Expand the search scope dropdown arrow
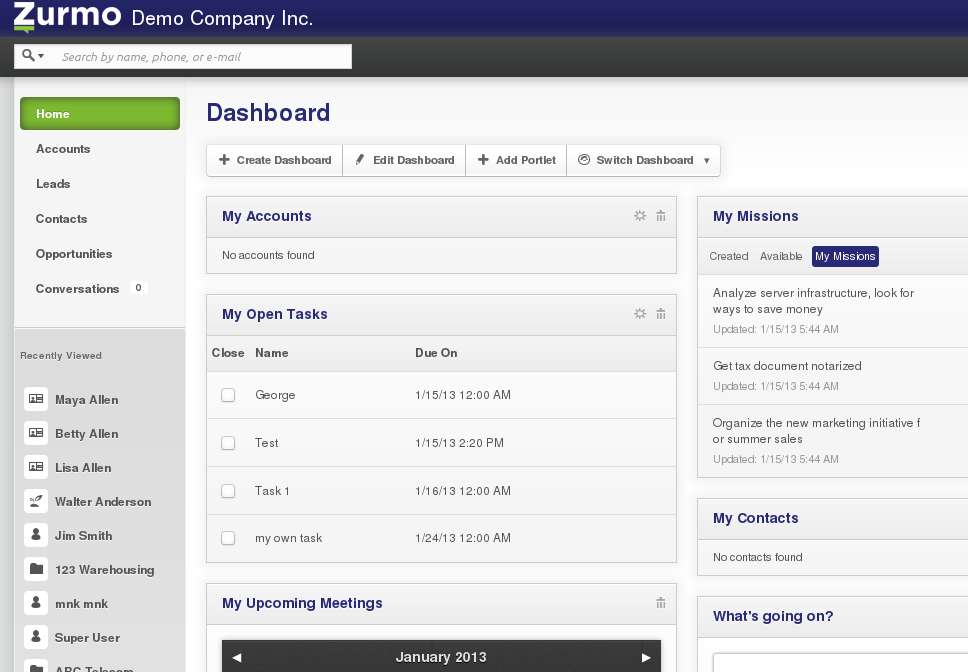968x672 pixels. click(x=33, y=56)
